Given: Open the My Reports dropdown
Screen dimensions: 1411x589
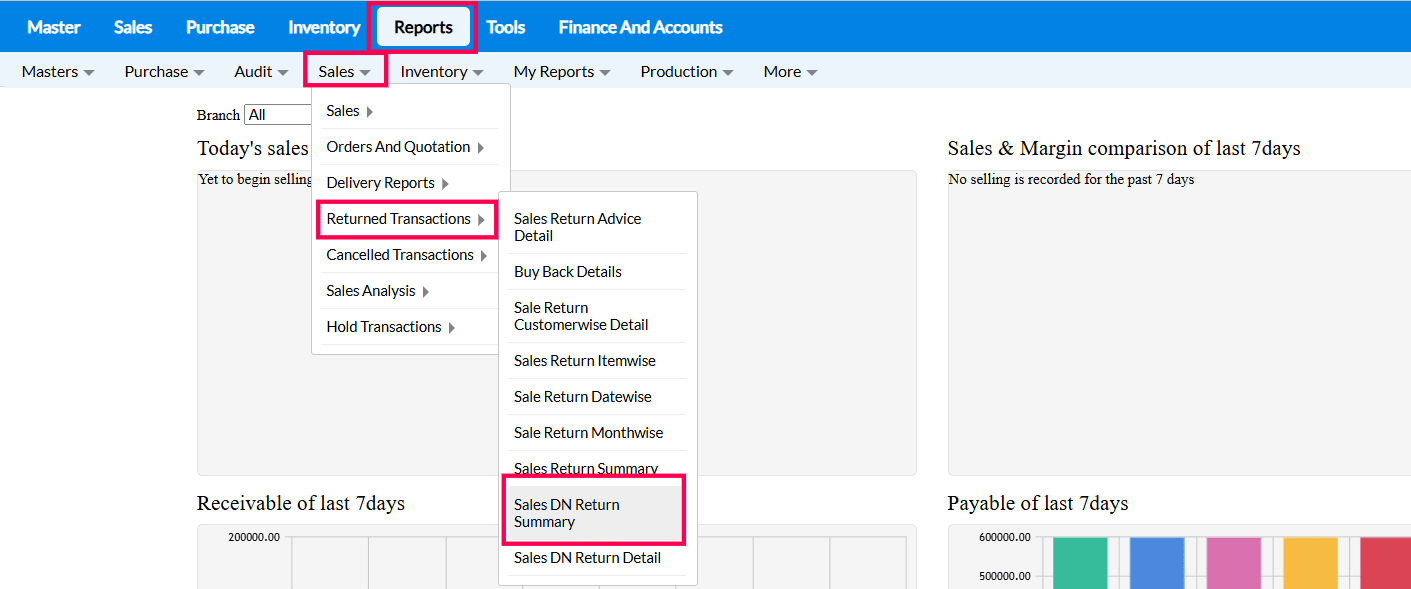Looking at the screenshot, I should (561, 72).
